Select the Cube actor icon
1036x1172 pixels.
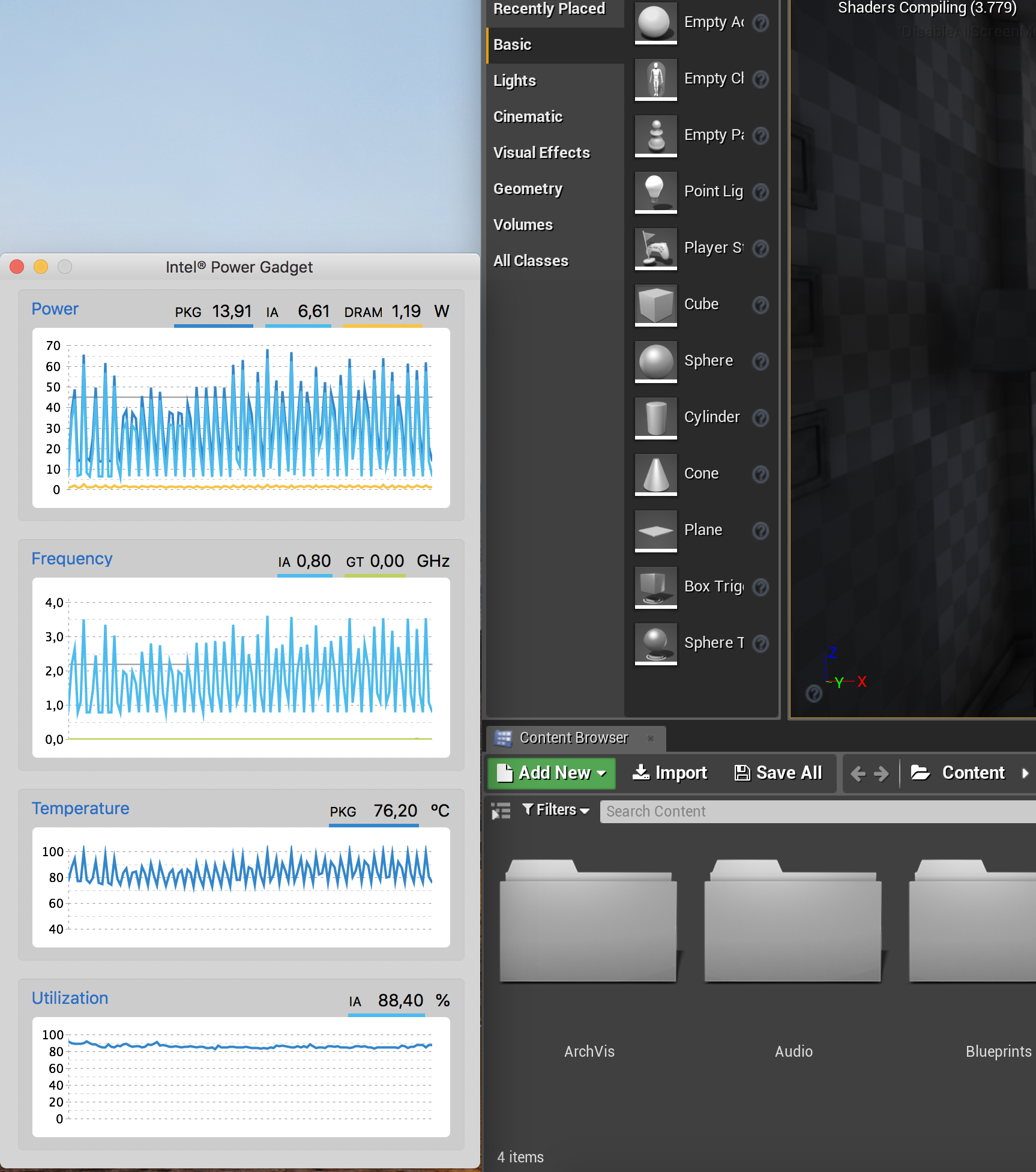[x=655, y=305]
